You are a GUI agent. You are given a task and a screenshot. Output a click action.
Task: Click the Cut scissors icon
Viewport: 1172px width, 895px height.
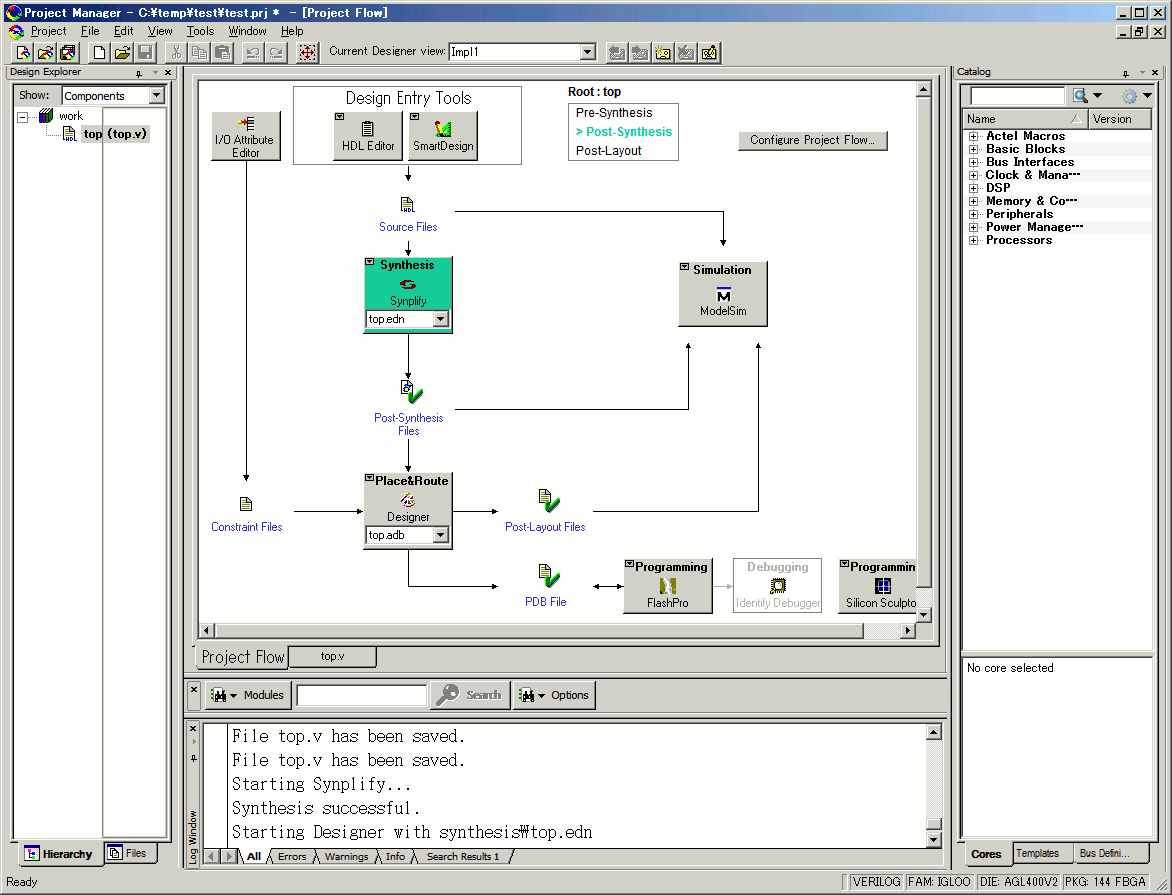coord(176,52)
